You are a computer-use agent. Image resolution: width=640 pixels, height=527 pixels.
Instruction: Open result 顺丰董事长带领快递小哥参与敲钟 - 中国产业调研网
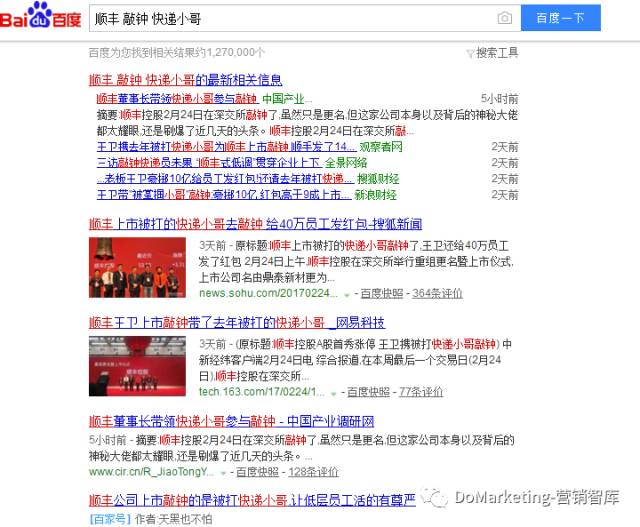pyautogui.click(x=231, y=421)
